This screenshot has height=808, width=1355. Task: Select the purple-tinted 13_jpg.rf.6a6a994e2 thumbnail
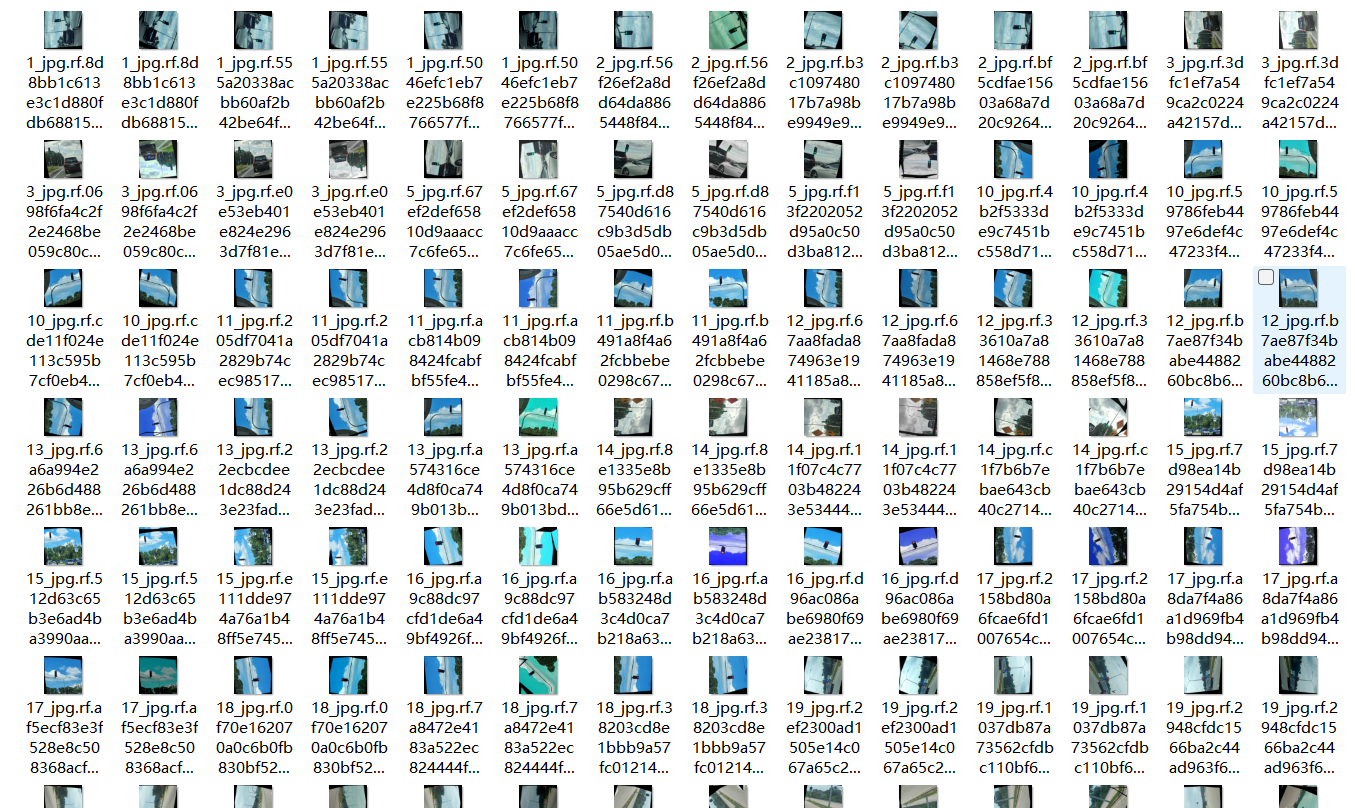click(159, 417)
